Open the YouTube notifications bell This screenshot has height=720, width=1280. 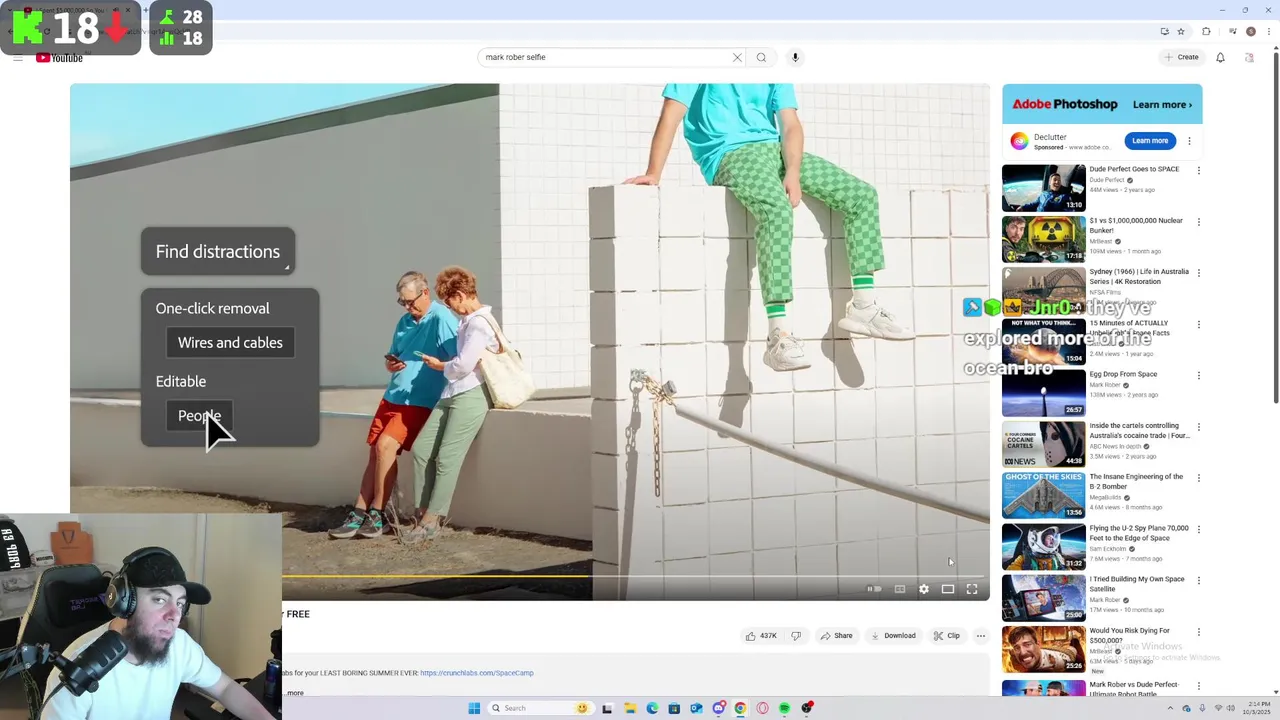(1220, 57)
